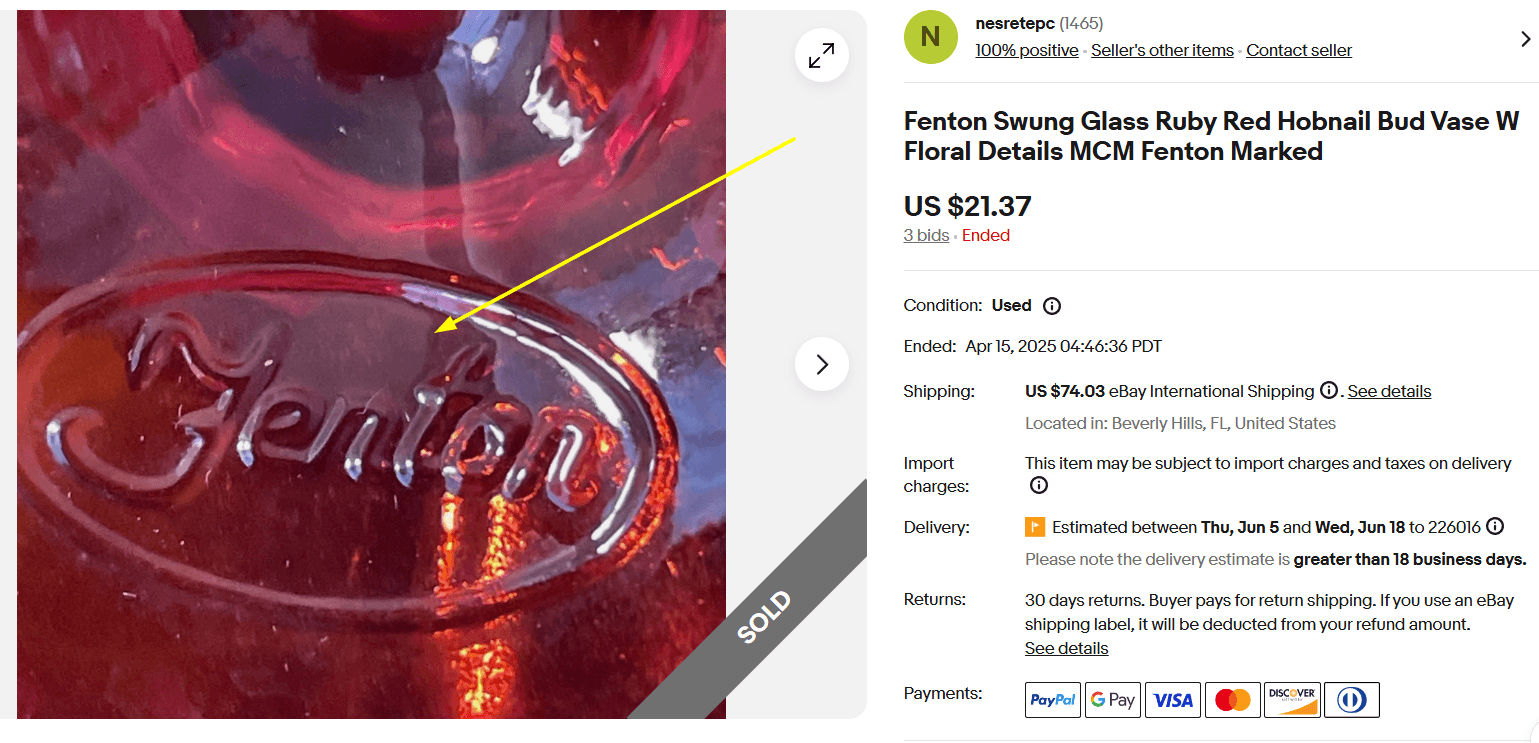Click the orange delivery flag icon
This screenshot has height=743, width=1539.
tap(1037, 525)
